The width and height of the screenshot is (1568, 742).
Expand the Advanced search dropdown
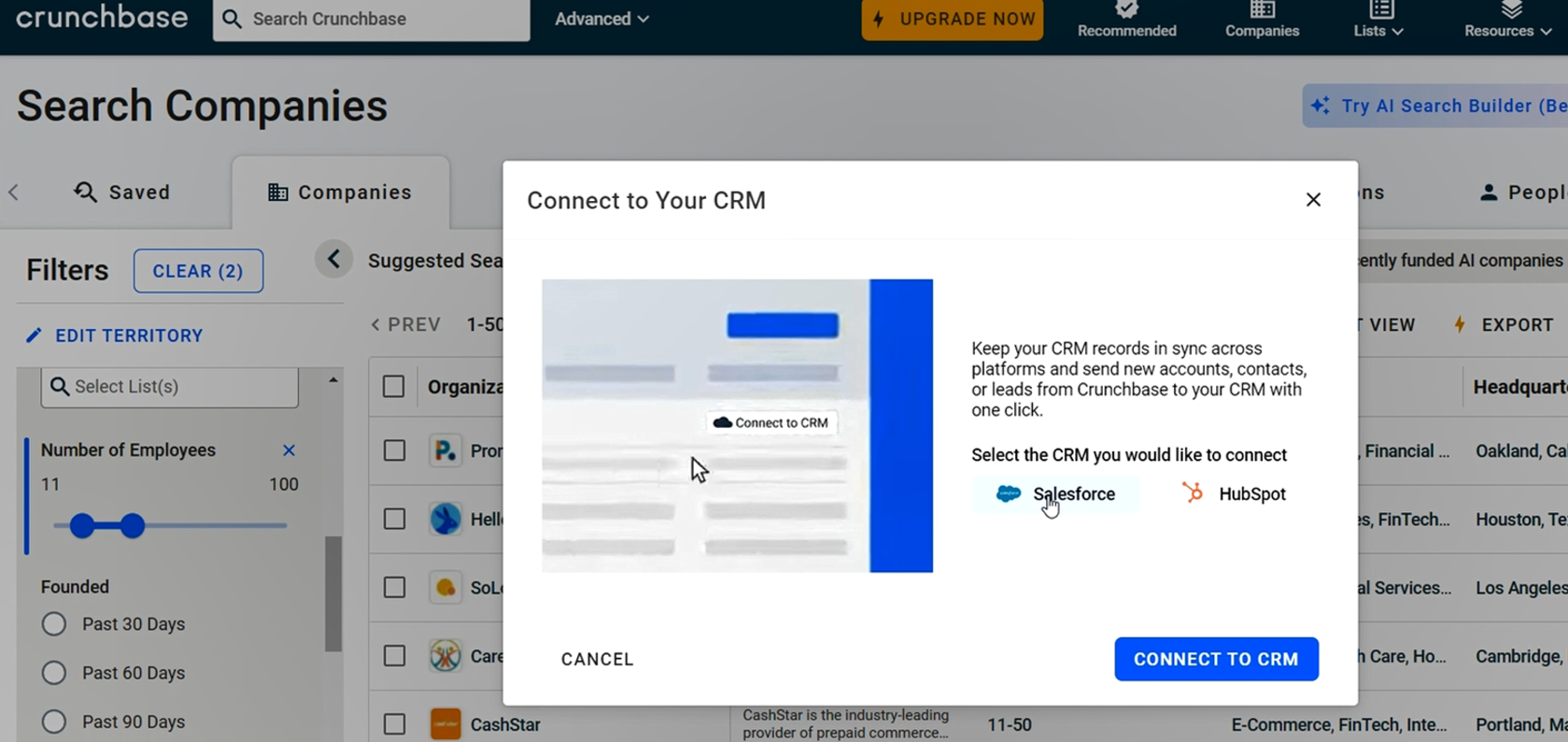(x=601, y=19)
